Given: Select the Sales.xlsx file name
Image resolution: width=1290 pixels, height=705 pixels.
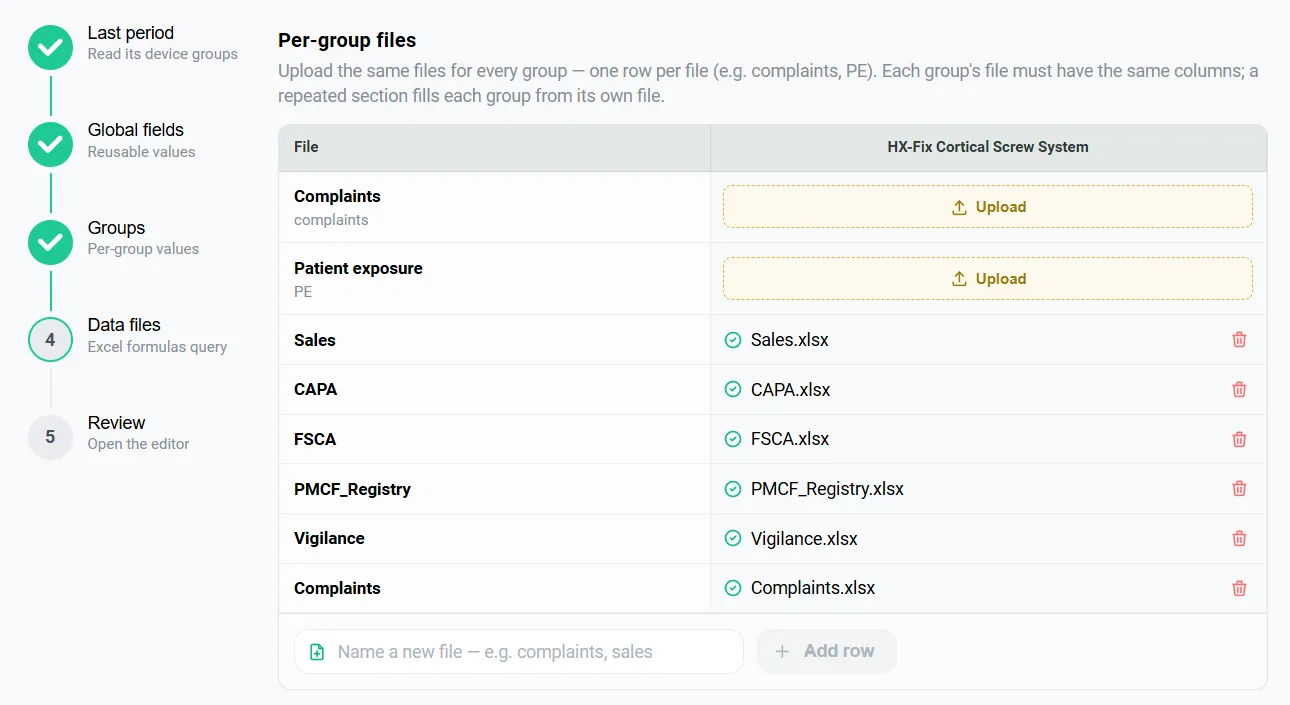Looking at the screenshot, I should (790, 340).
